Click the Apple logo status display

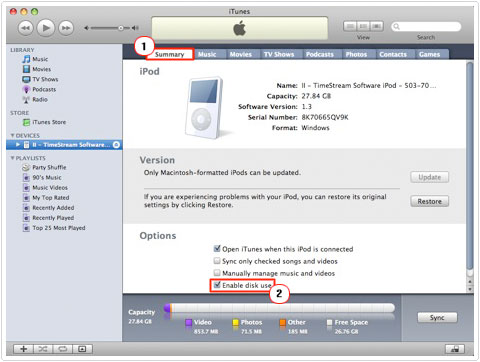pyautogui.click(x=240, y=28)
